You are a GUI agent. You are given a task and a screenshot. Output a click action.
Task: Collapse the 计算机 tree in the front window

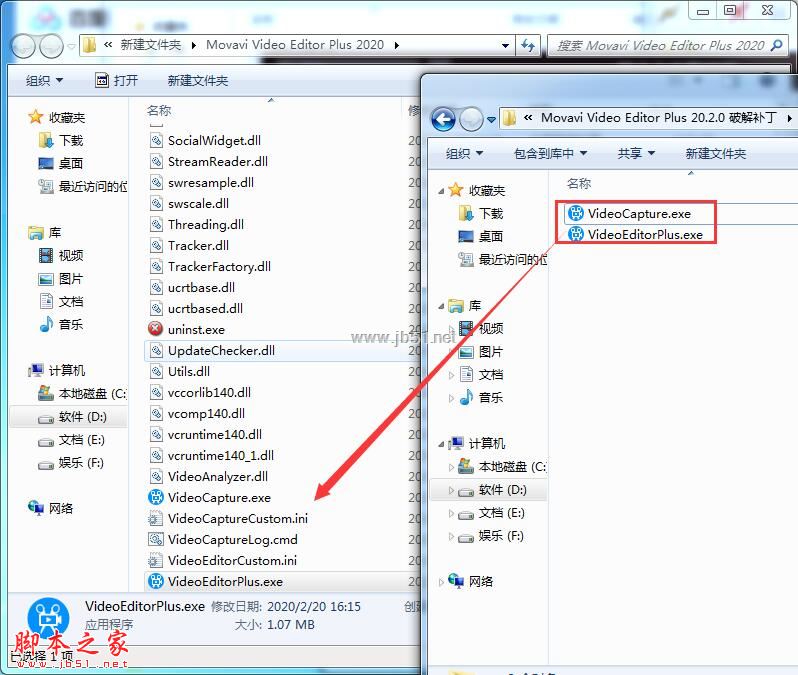tap(441, 444)
